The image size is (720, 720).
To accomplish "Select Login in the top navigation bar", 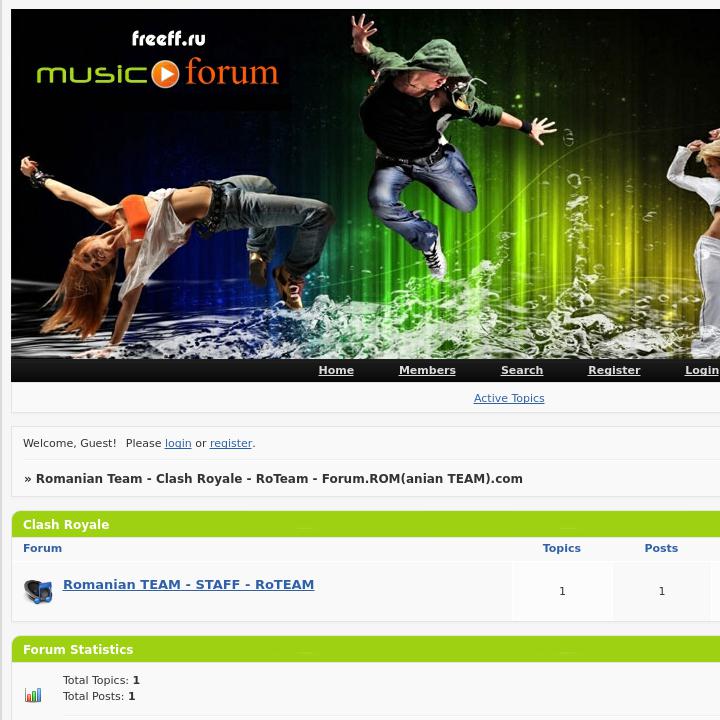I will pos(702,370).
